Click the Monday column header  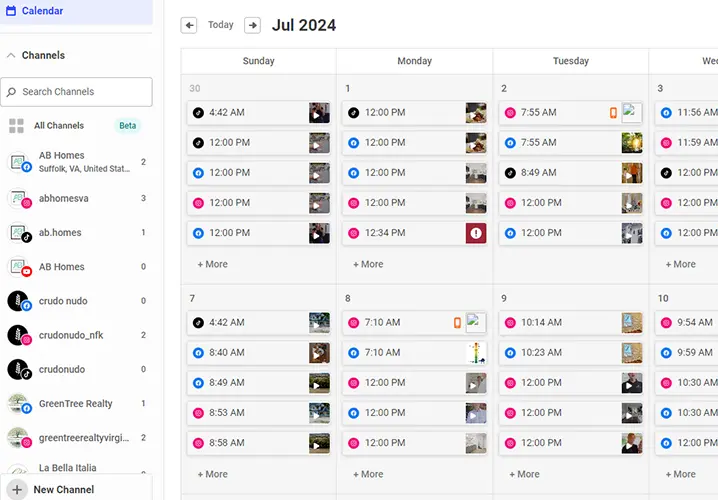click(414, 61)
